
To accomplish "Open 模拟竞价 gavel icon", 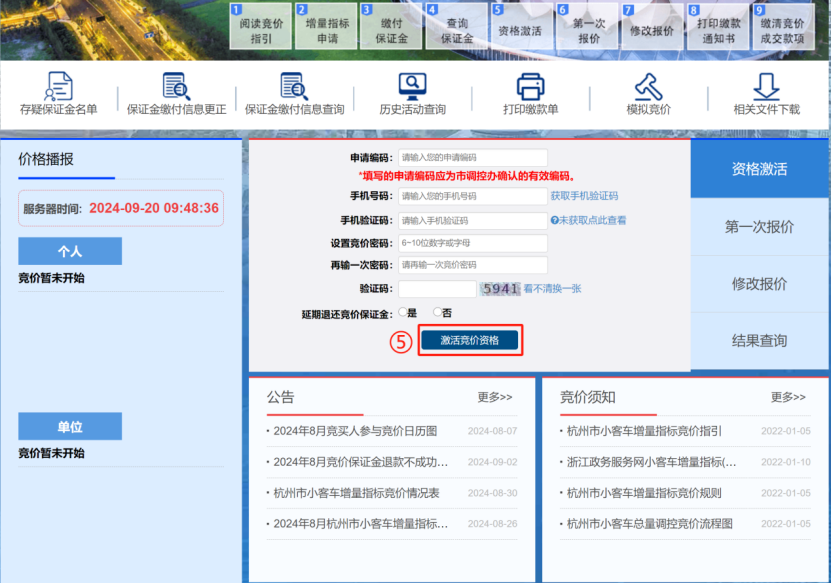I will 648,87.
